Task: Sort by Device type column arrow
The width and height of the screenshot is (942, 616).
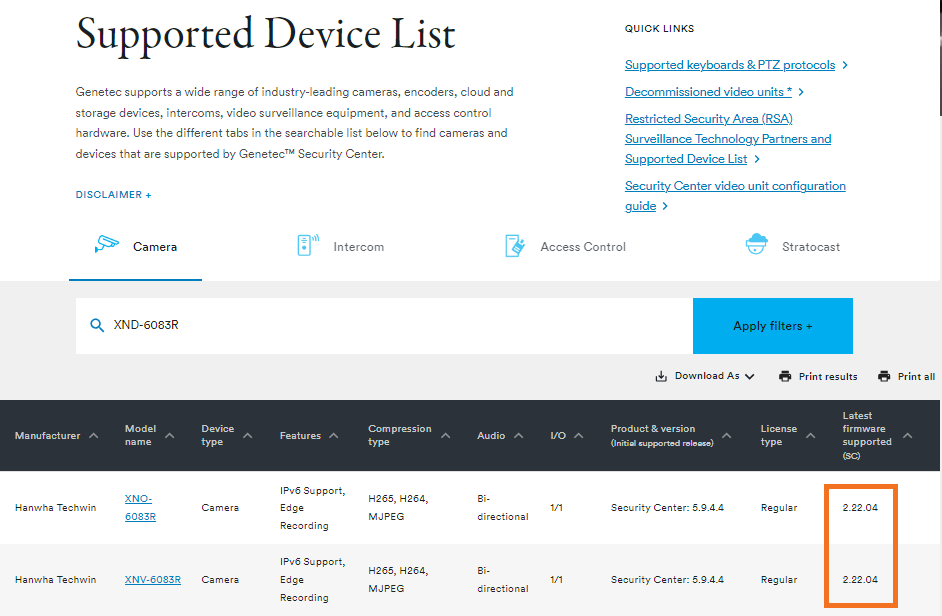Action: [x=248, y=435]
